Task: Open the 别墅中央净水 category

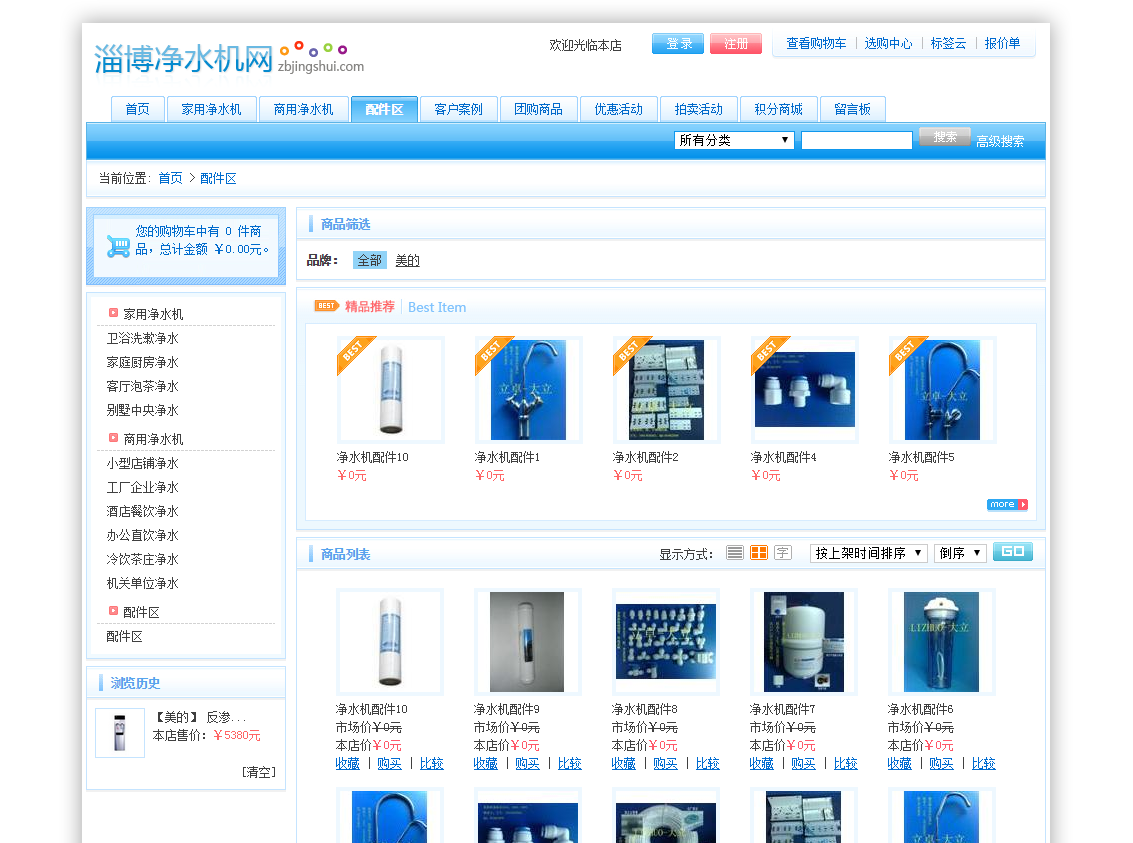Action: (x=142, y=410)
